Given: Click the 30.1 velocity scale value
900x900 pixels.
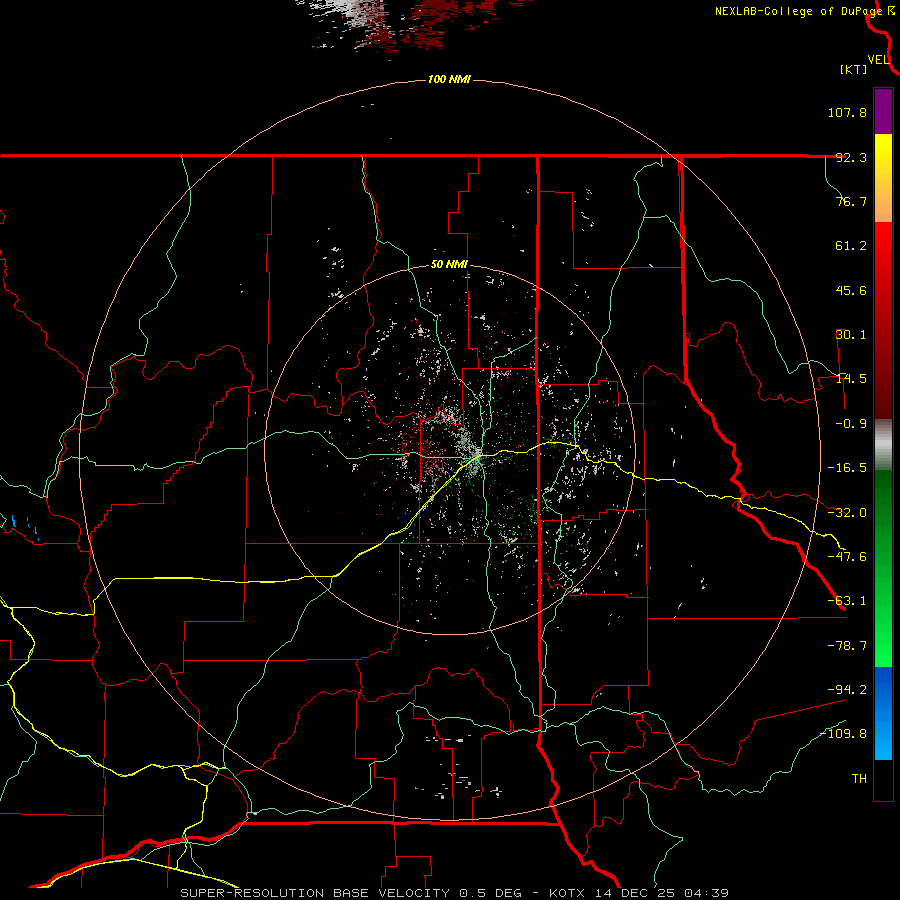Looking at the screenshot, I should click(851, 335).
